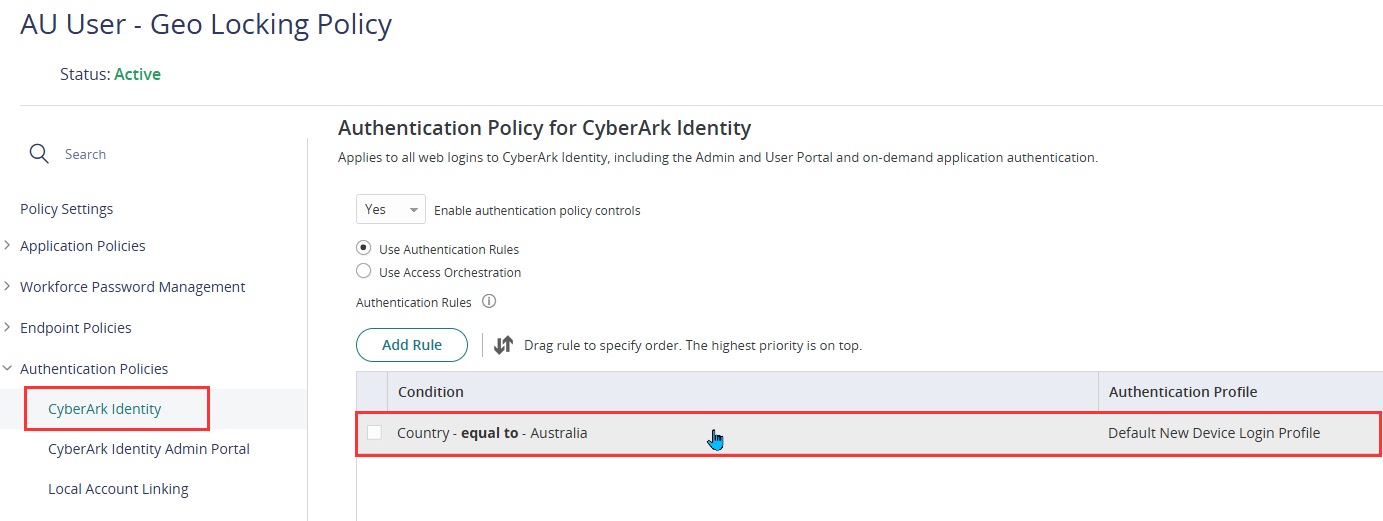The height and width of the screenshot is (521, 1383).
Task: Click the Add Rule button
Action: click(x=412, y=345)
